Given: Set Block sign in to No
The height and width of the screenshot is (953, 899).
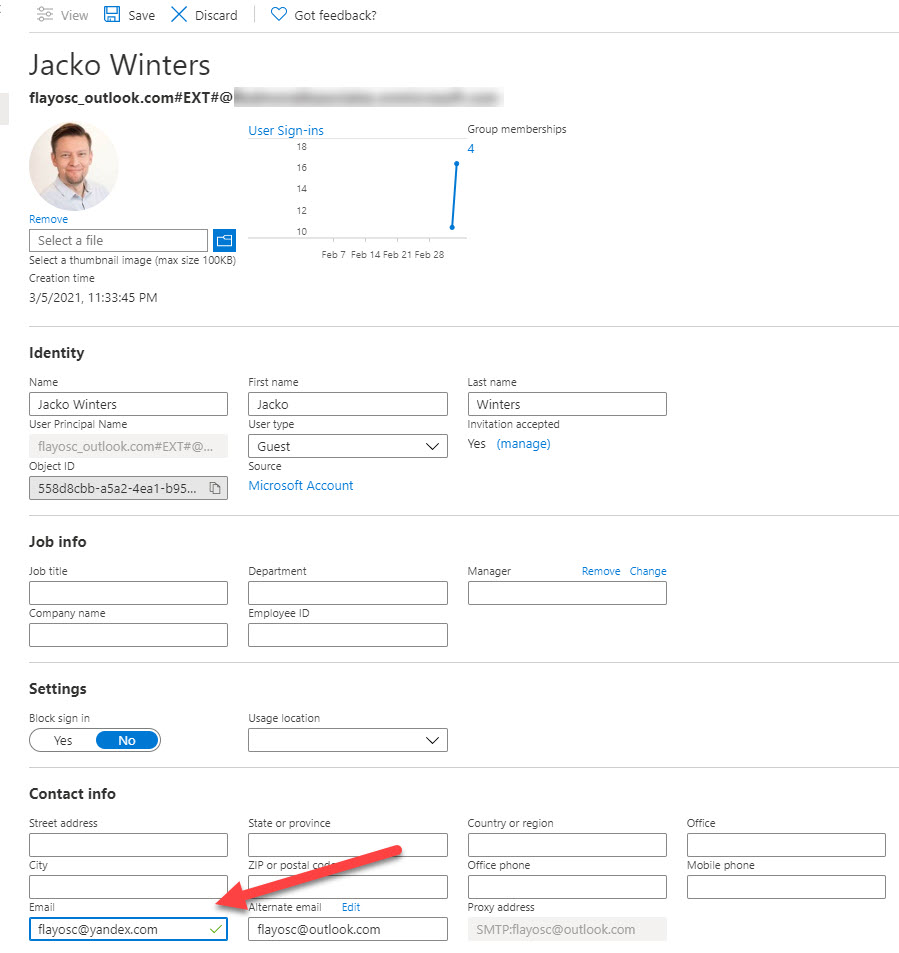Looking at the screenshot, I should pyautogui.click(x=127, y=741).
